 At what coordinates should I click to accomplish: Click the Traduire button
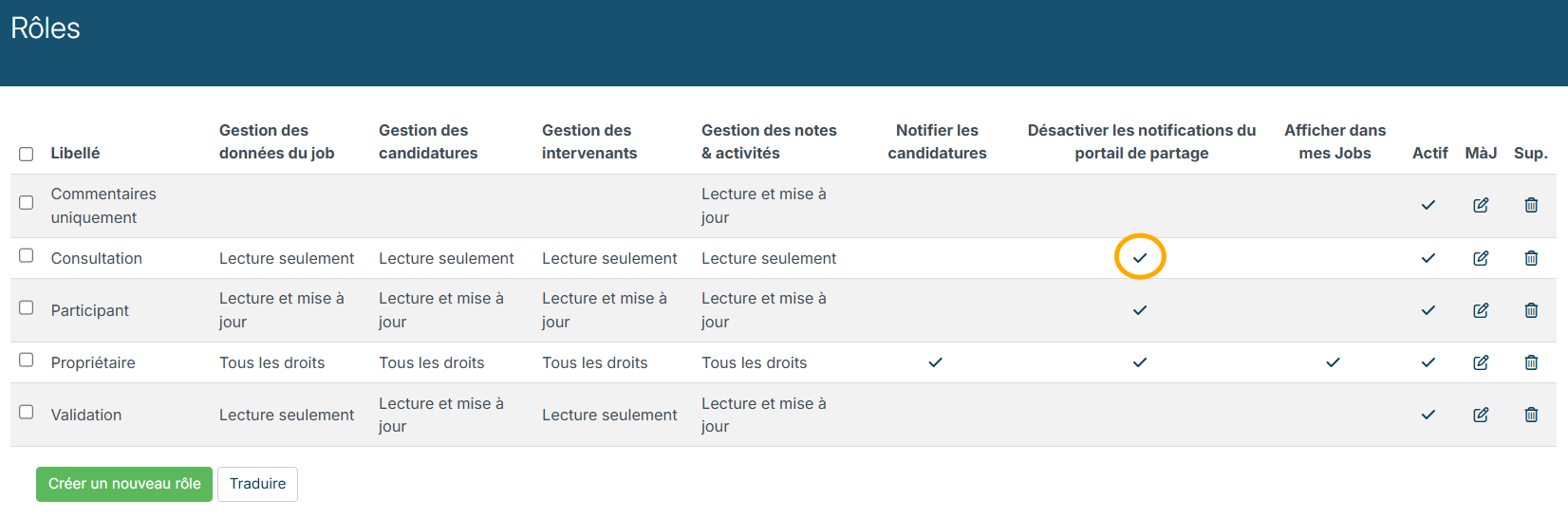[257, 484]
